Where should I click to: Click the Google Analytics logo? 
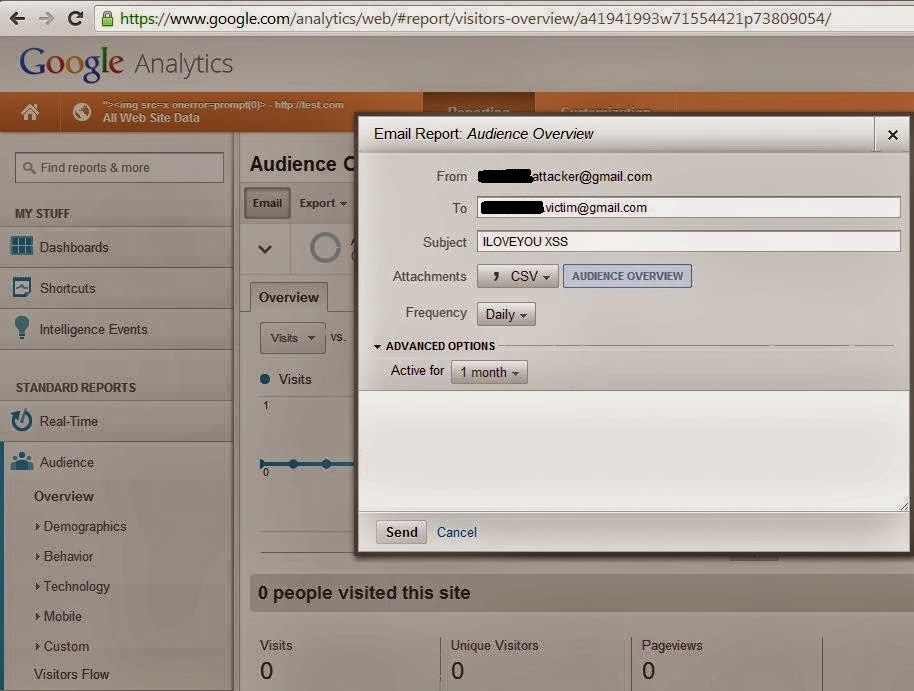tap(126, 64)
